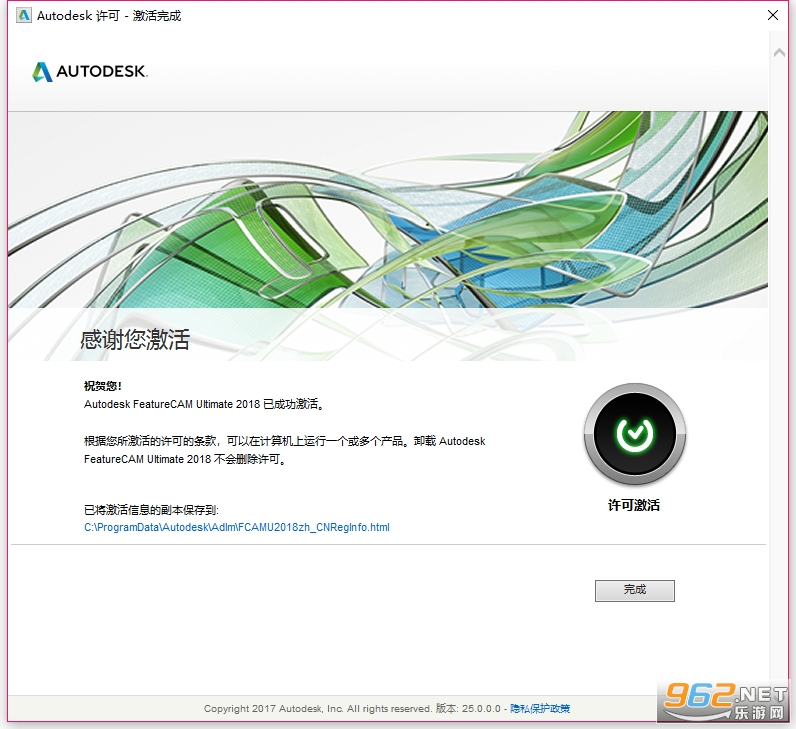Click the line starting 根据您所激活的许可的条款
This screenshot has height=729, width=796.
point(284,441)
